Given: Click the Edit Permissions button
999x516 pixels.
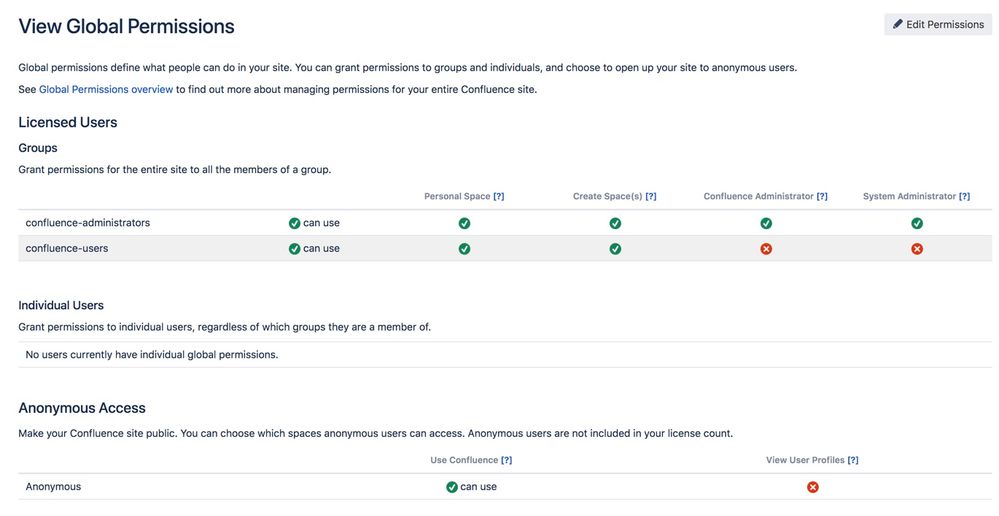Looking at the screenshot, I should pos(937,24).
